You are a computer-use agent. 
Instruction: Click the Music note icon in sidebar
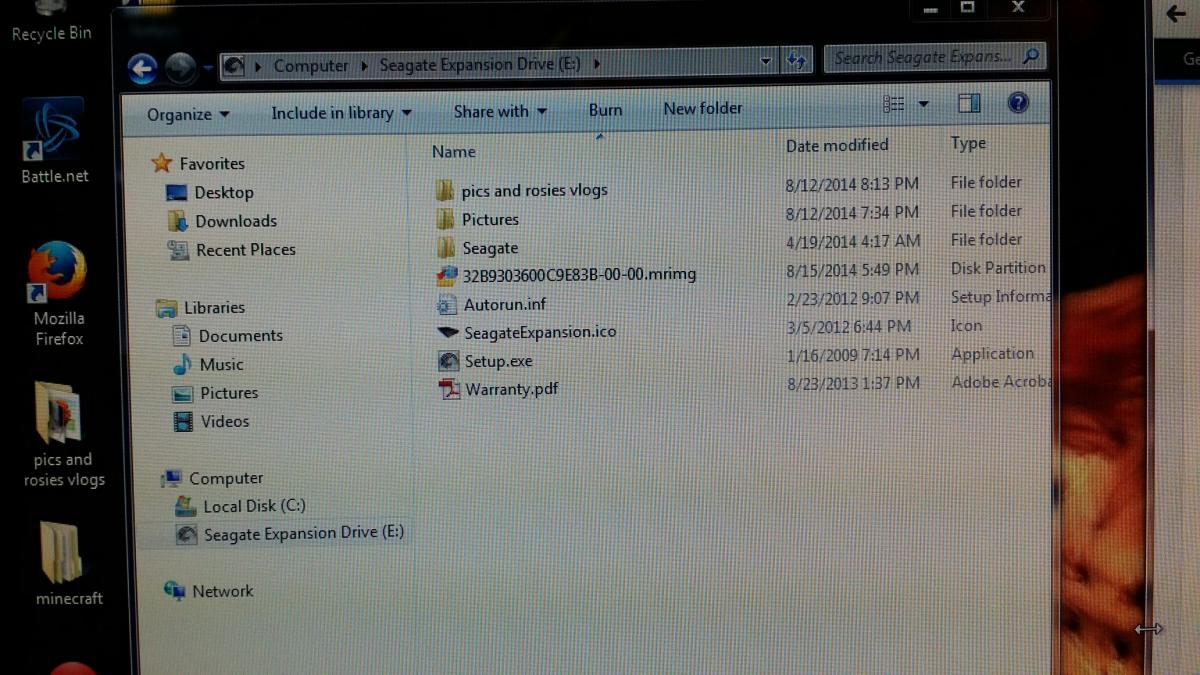pyautogui.click(x=182, y=365)
